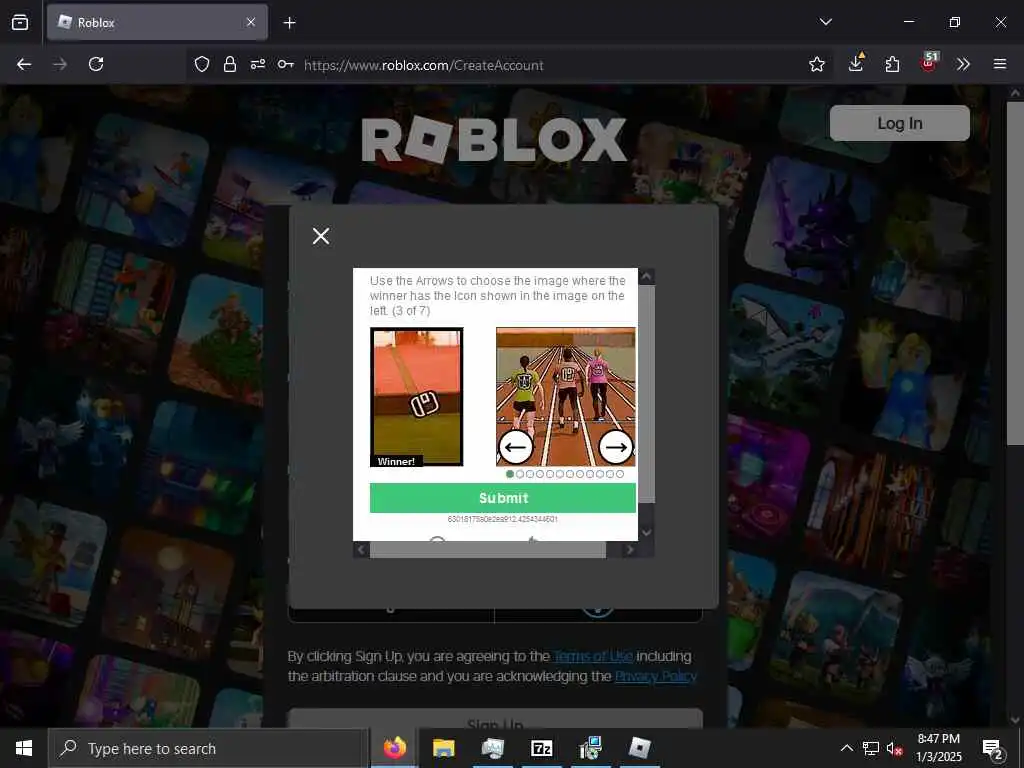Open network status in system tray
The width and height of the screenshot is (1024, 768).
coord(870,748)
